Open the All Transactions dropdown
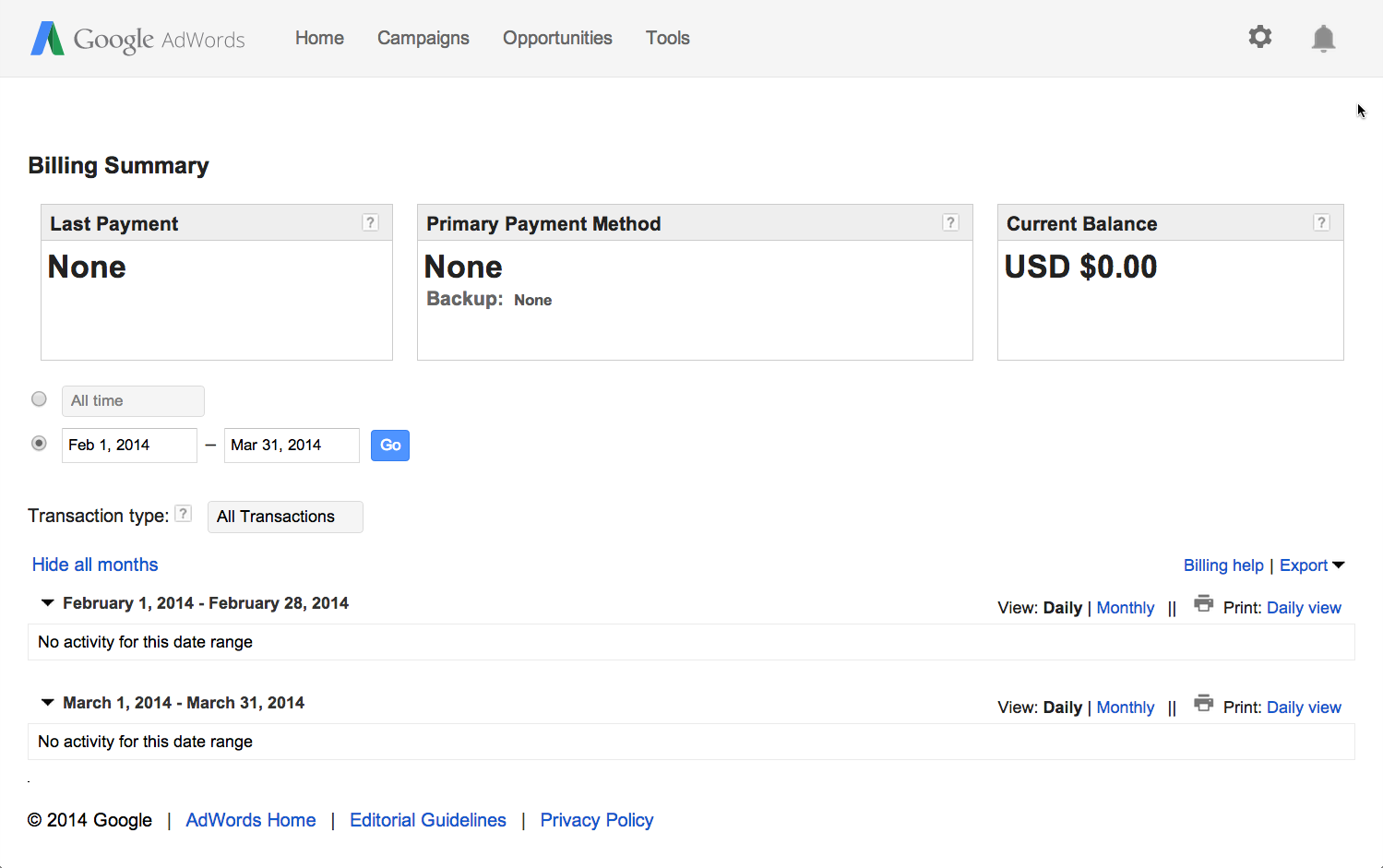The height and width of the screenshot is (868, 1383). pos(285,517)
